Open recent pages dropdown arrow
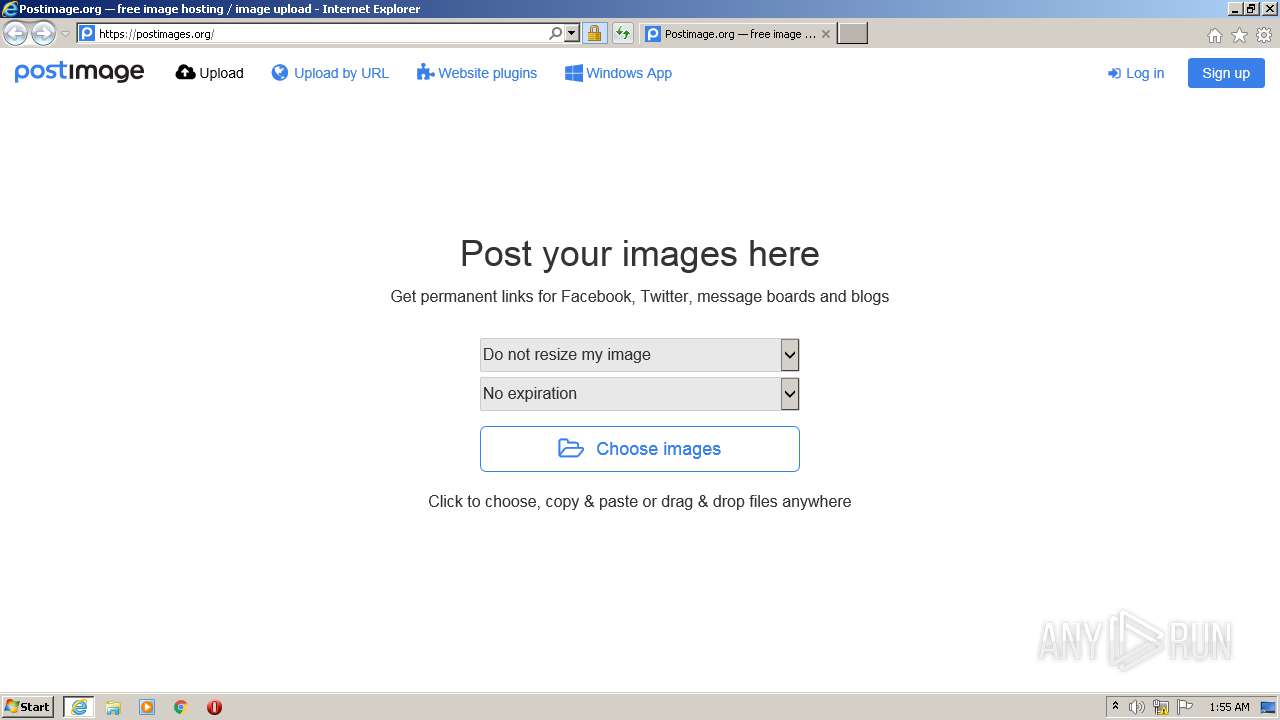The image size is (1280, 720). tap(65, 34)
